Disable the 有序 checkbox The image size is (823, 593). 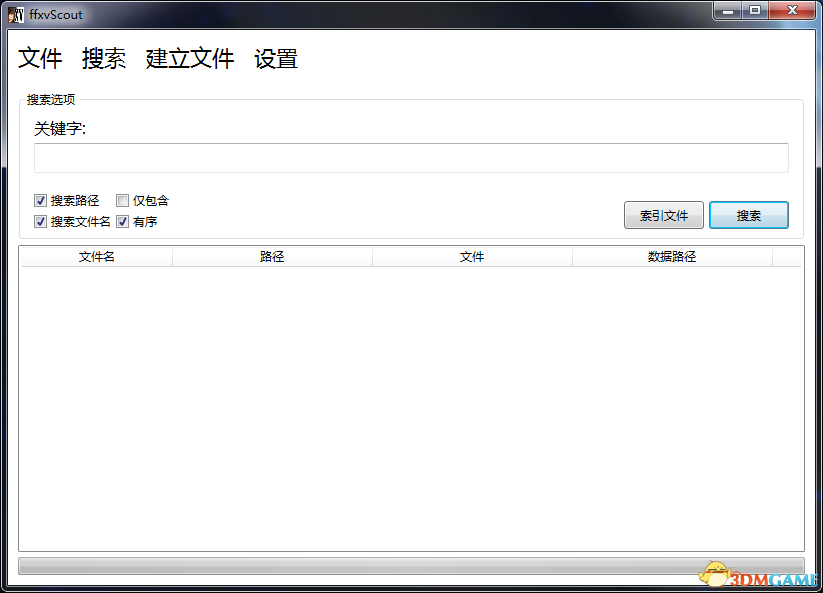(x=123, y=222)
